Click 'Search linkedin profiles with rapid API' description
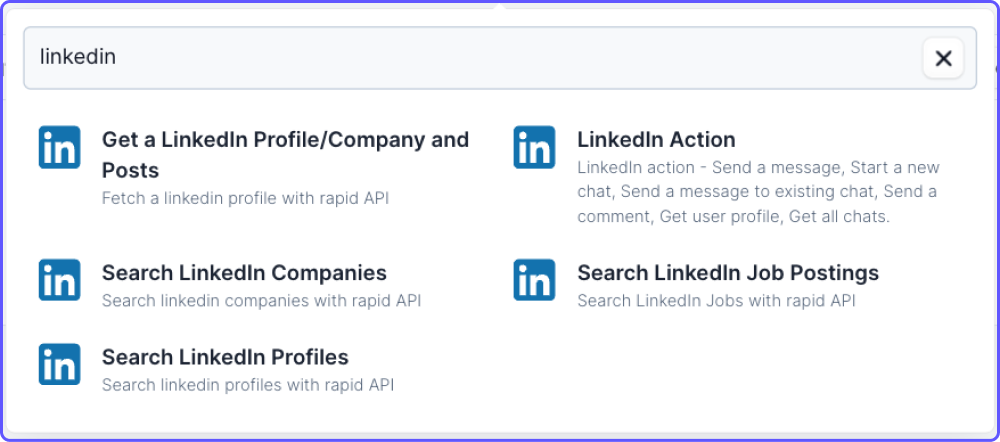 point(248,385)
